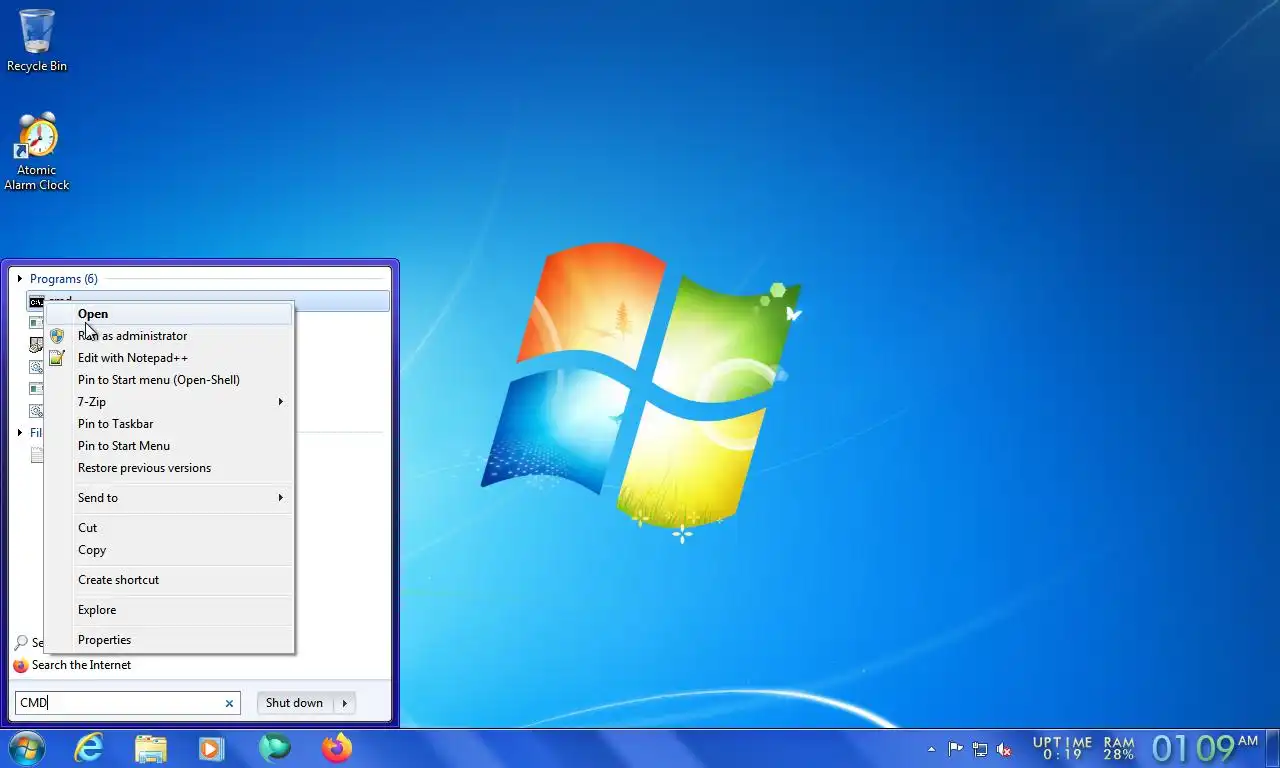Select Copy from the context menu
This screenshot has width=1280, height=768.
(x=170, y=550)
